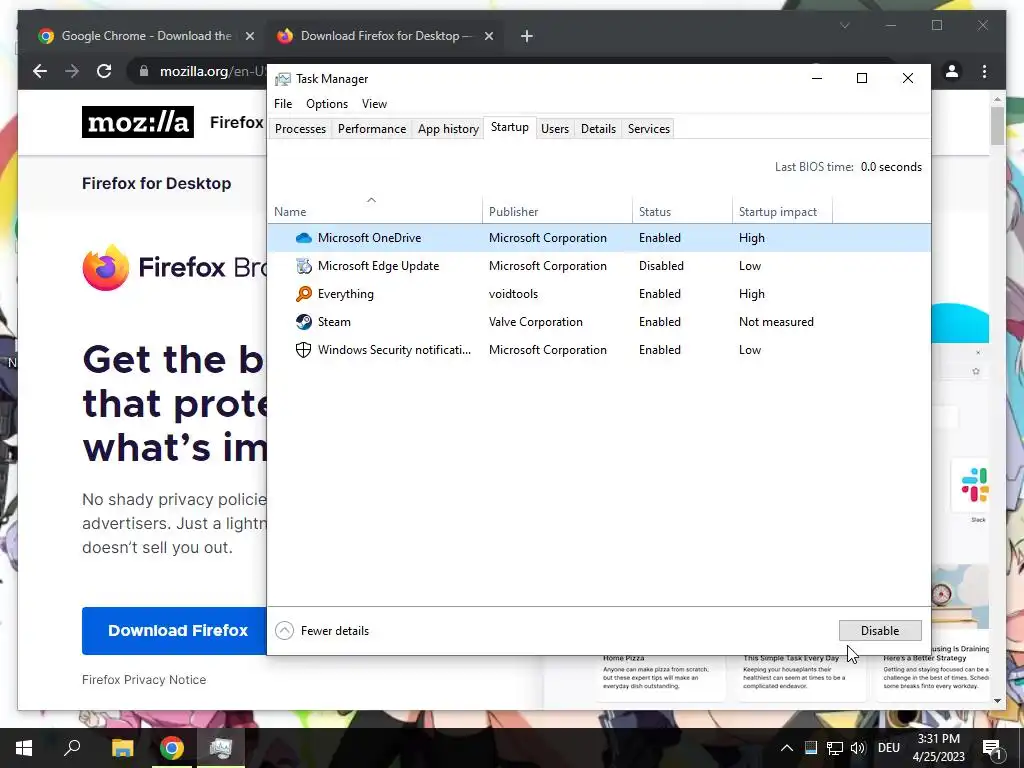Click the Everything search app icon

(304, 294)
